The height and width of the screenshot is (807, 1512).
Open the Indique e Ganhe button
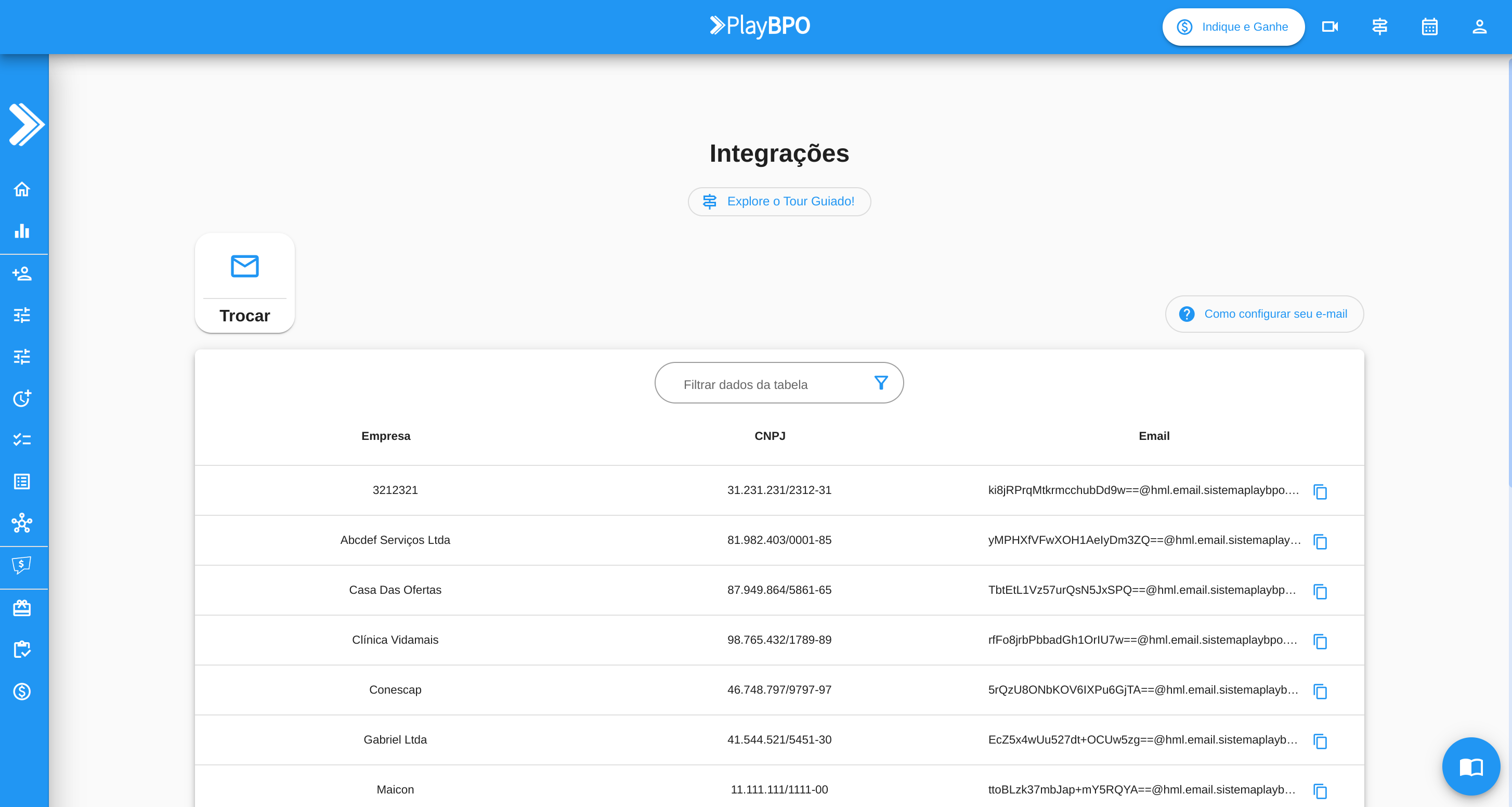click(x=1233, y=27)
